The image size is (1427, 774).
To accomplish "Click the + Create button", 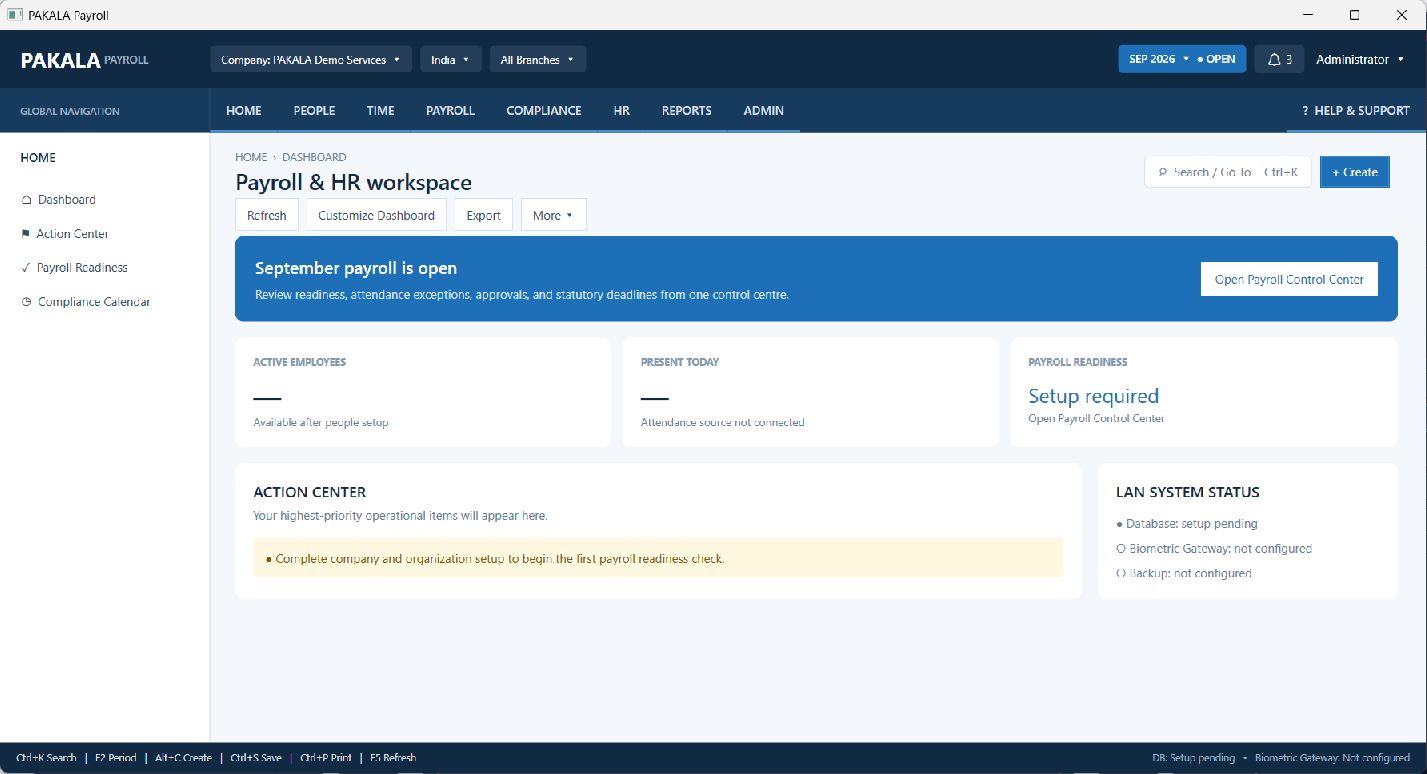I will [1355, 172].
